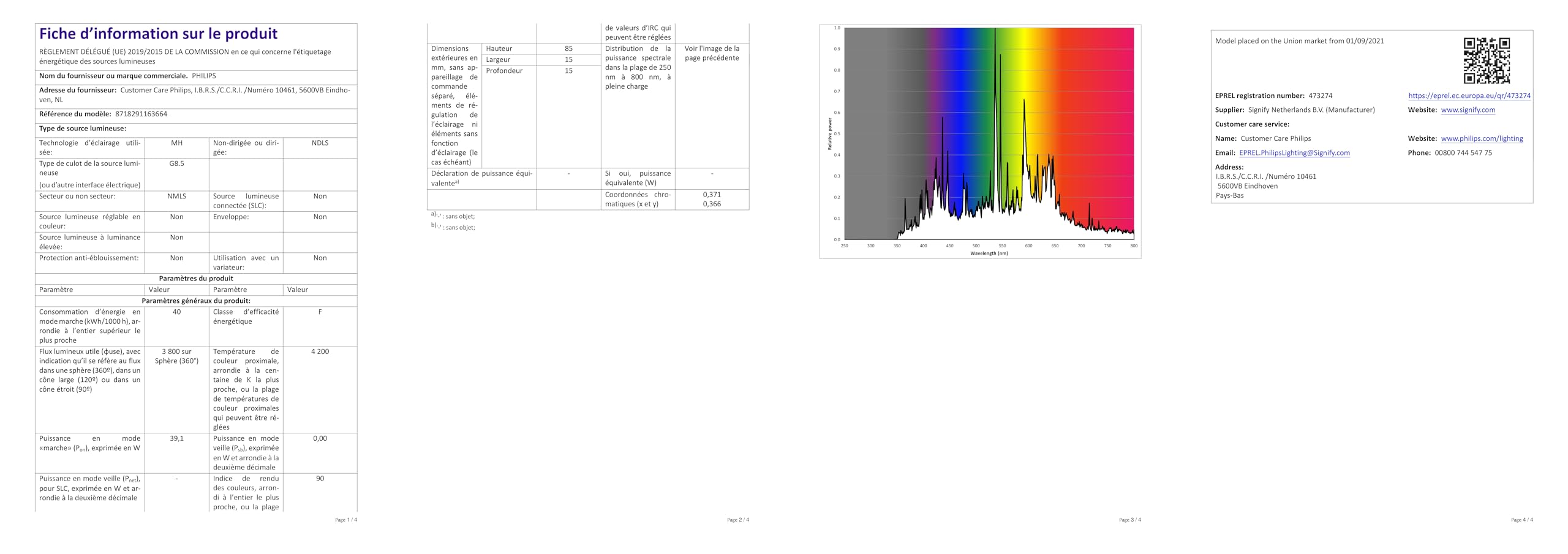The height and width of the screenshot is (554, 1568).
Task: Click the 'Fiche d'information sur le produit' title
Action: (x=158, y=34)
